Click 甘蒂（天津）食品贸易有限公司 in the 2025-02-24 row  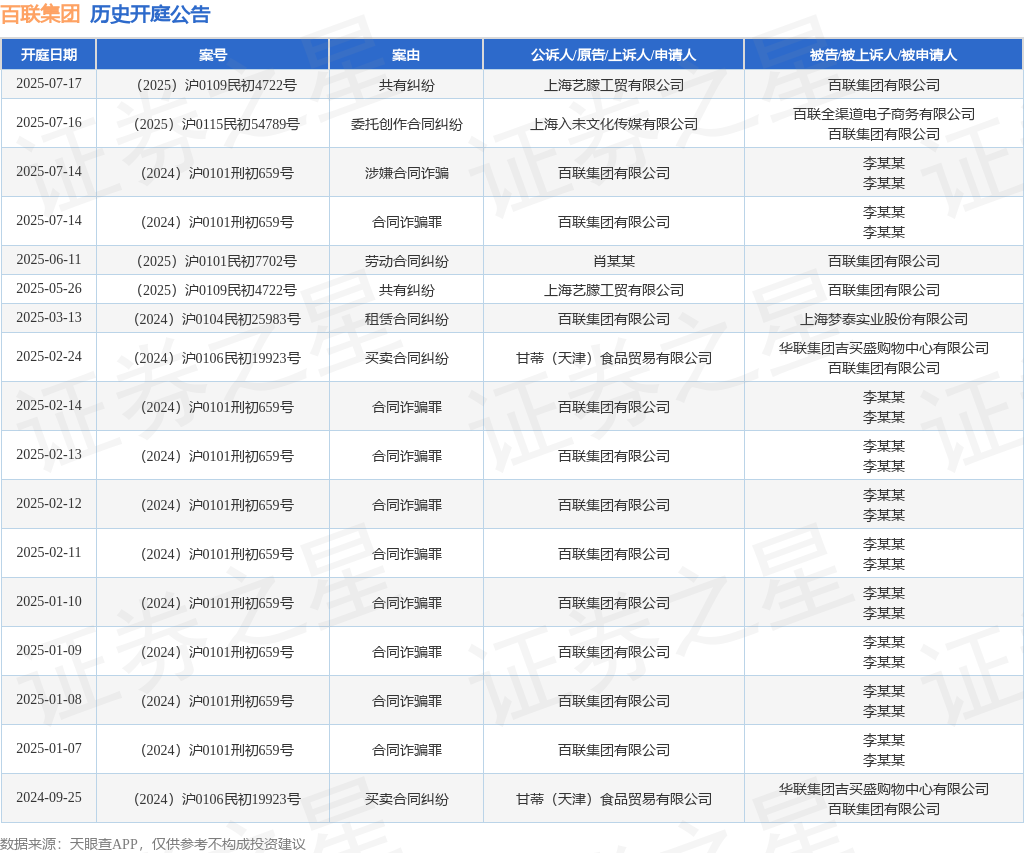613,358
